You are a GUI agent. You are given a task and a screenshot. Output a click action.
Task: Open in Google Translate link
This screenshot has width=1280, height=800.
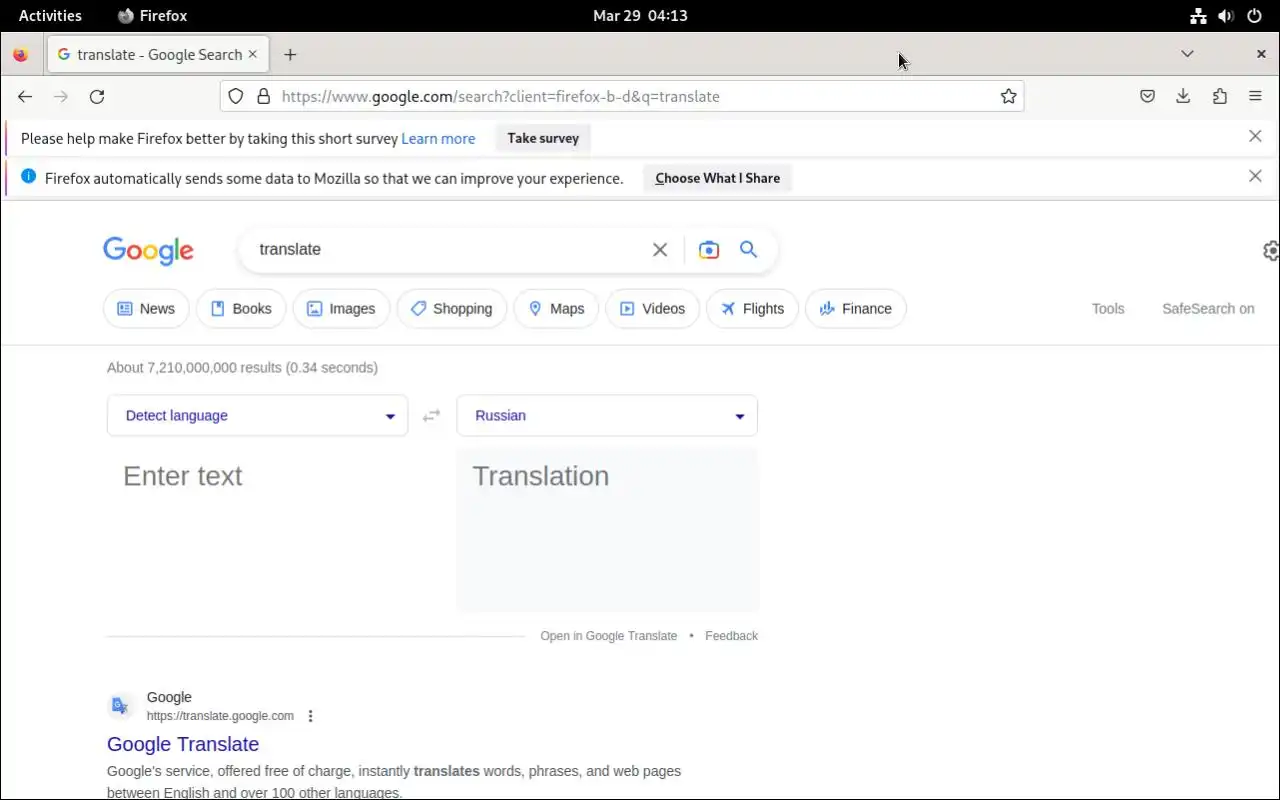[x=608, y=636]
